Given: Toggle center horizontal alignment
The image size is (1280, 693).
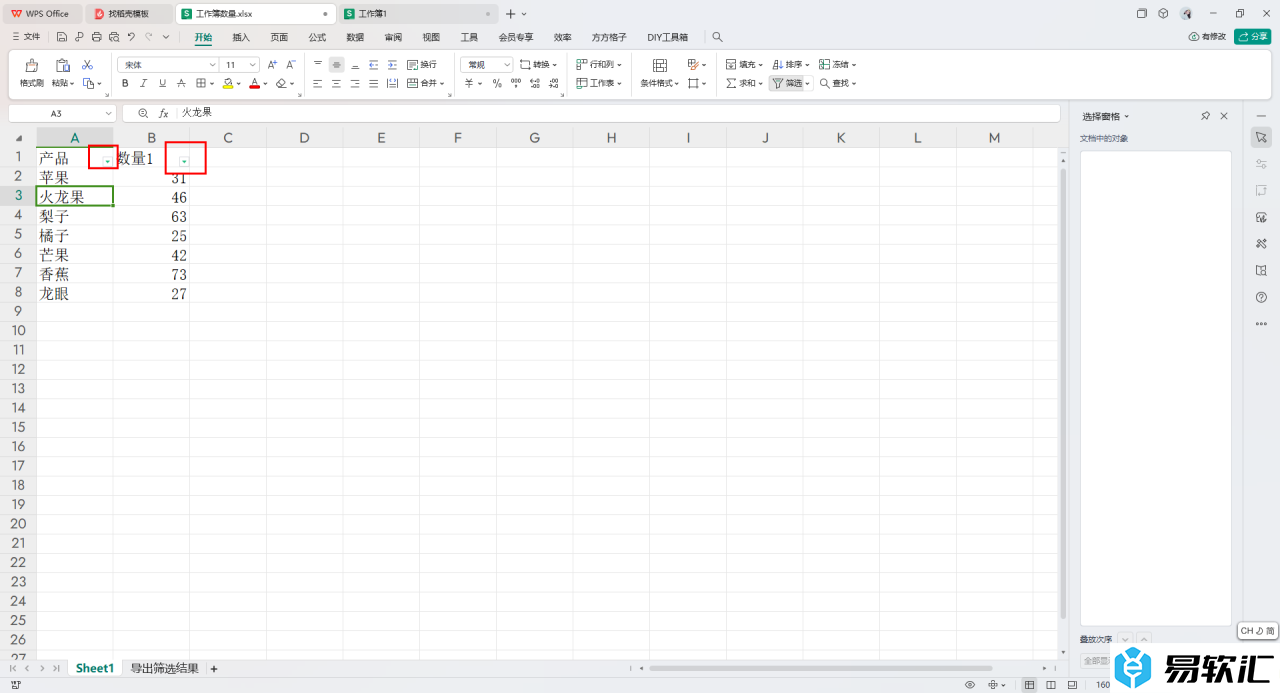Looking at the screenshot, I should (336, 83).
